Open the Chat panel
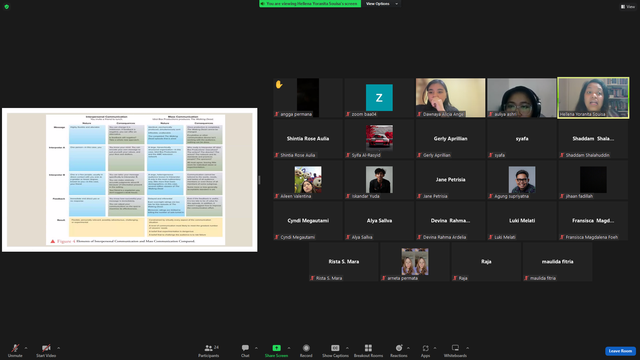640x360 pixels. coord(245,351)
